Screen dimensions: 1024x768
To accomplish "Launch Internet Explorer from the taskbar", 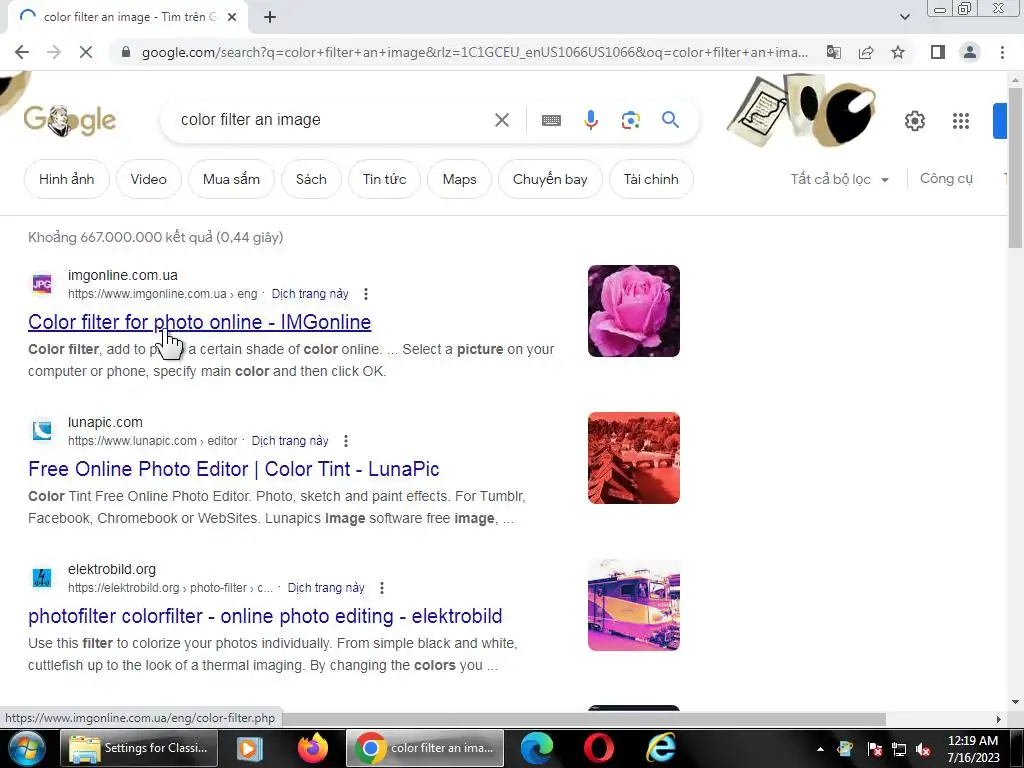I will (660, 748).
